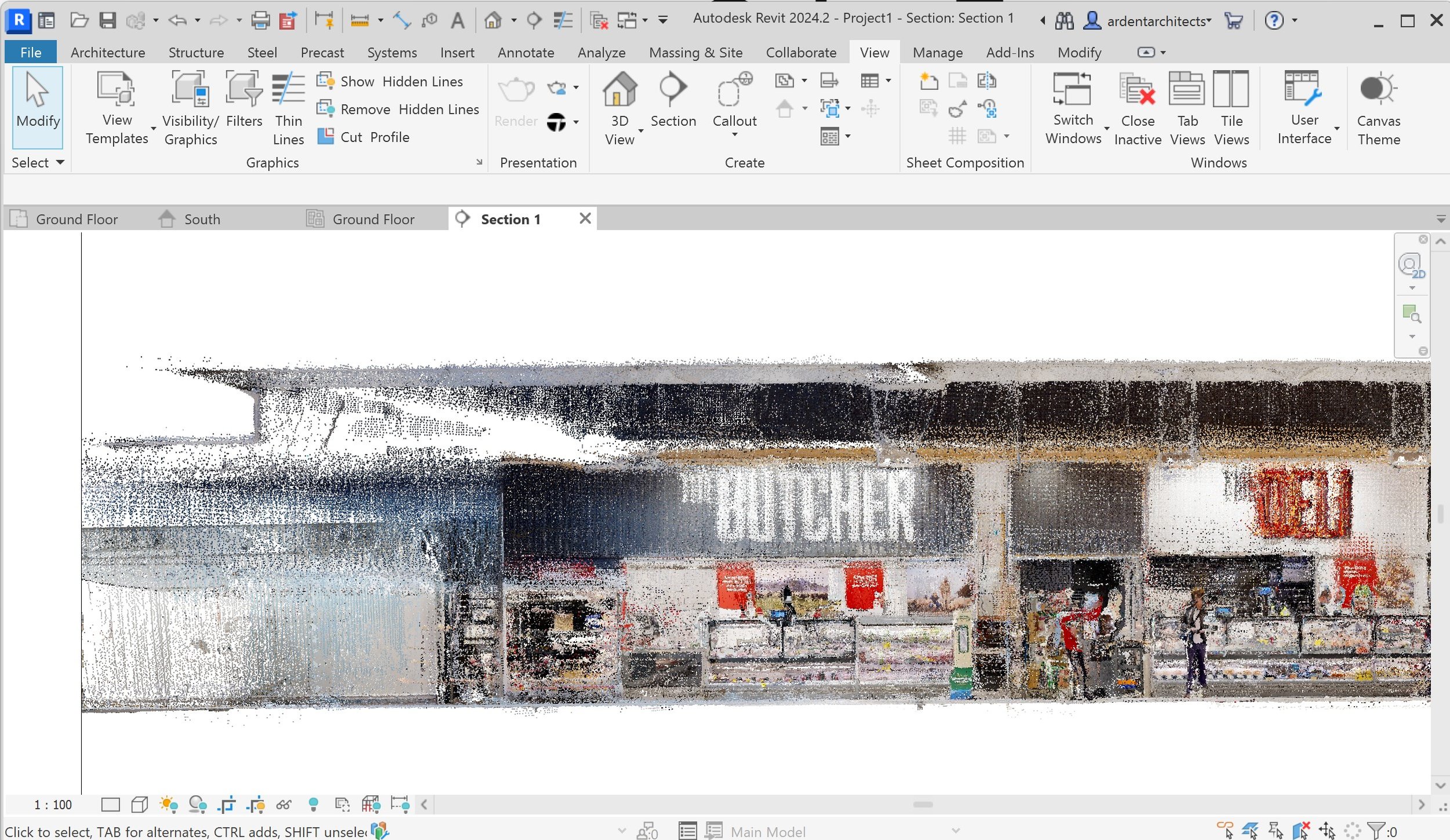This screenshot has height=840, width=1450.
Task: Click the Measure tool in quick access toolbar
Action: (360, 21)
